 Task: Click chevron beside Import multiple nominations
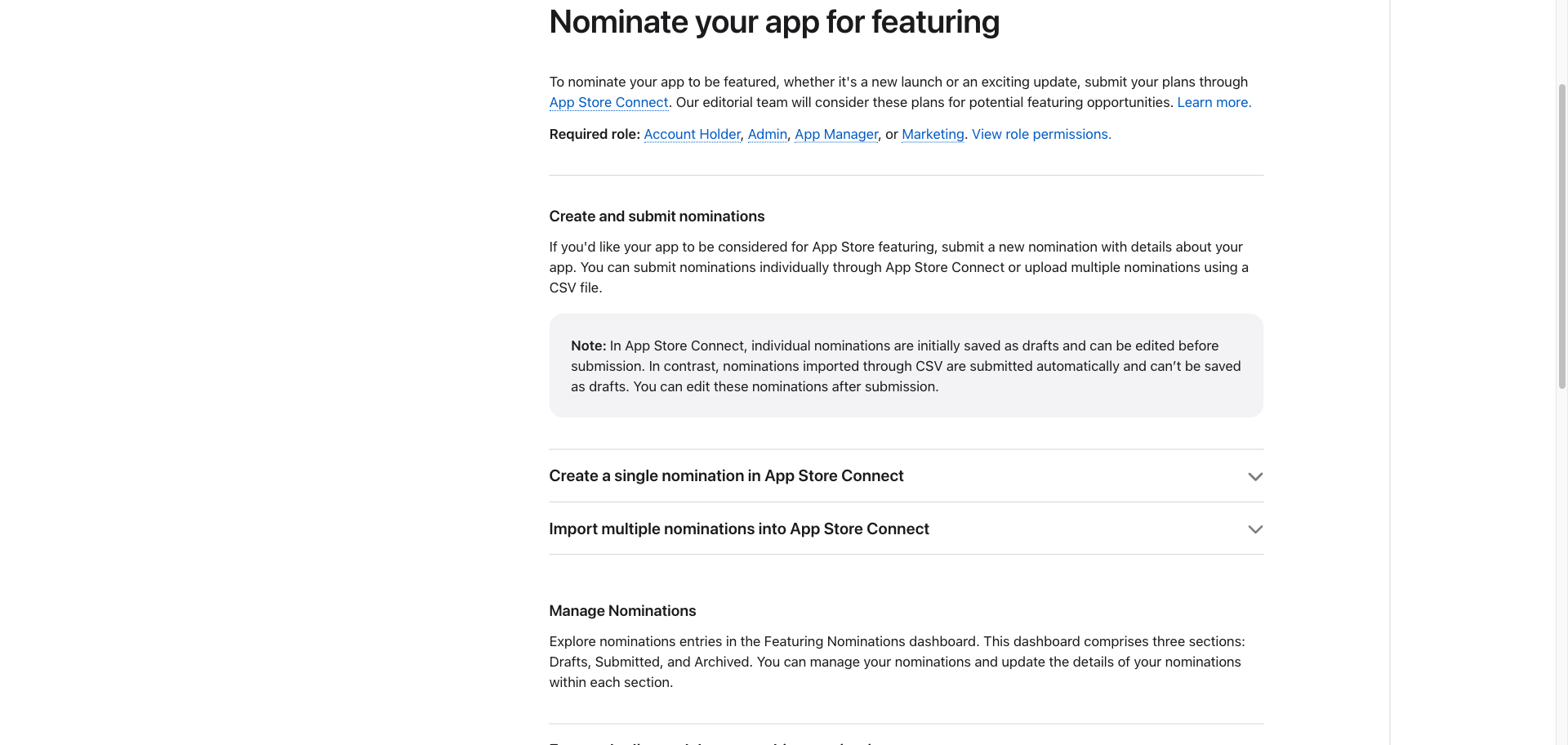1255,529
